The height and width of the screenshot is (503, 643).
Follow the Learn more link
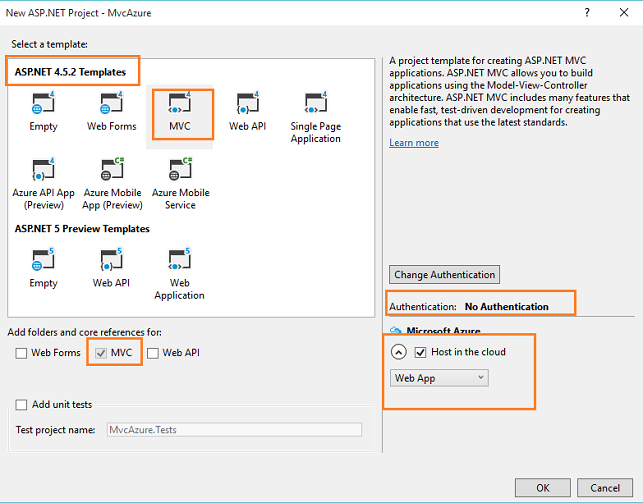[x=414, y=143]
